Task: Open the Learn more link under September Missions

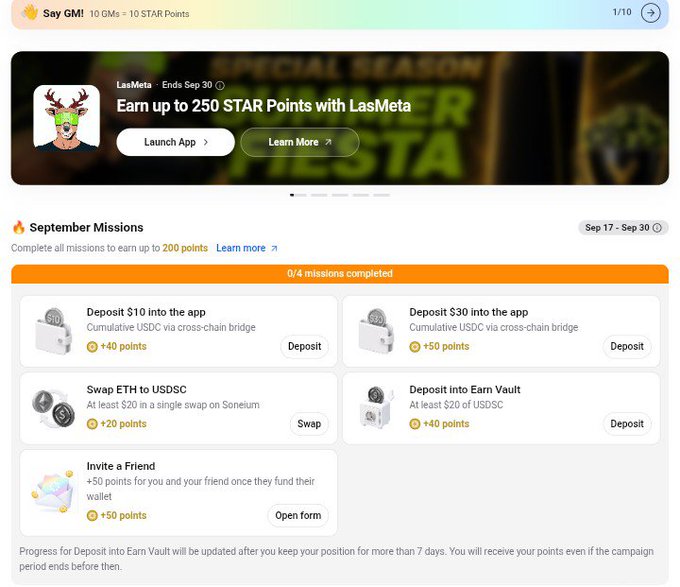Action: [x=247, y=248]
